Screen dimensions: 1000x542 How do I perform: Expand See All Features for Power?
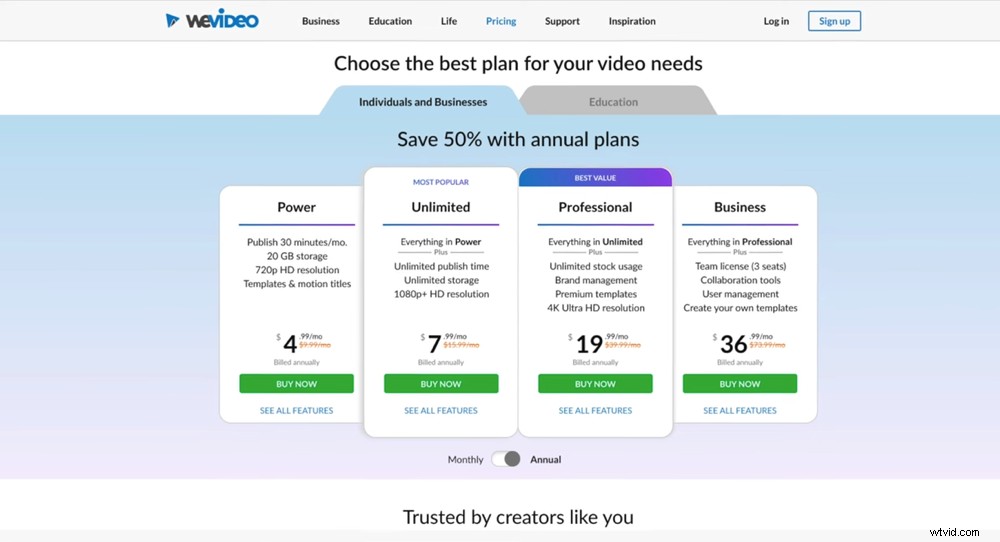coord(296,411)
